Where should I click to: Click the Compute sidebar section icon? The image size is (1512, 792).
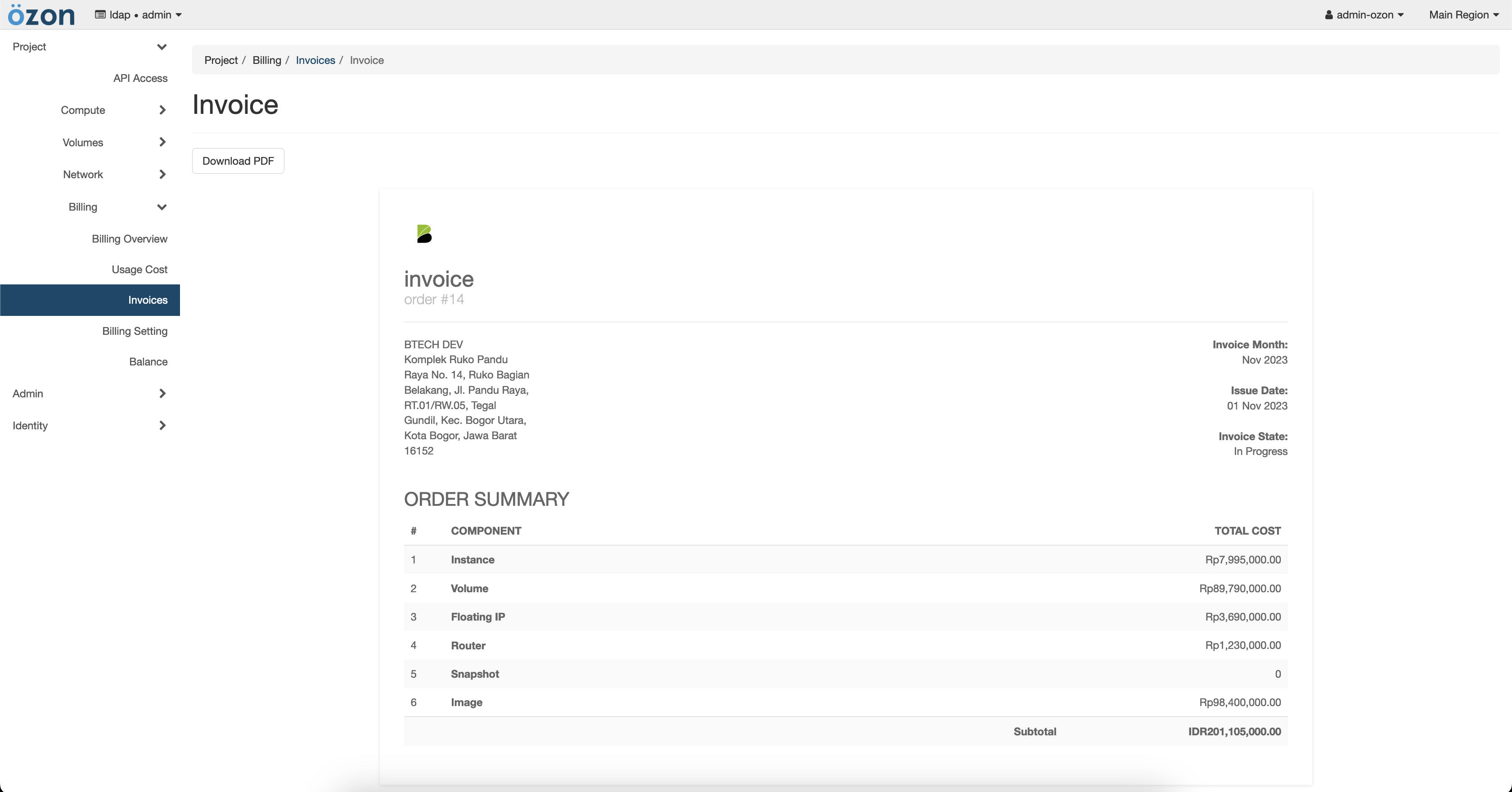coord(163,110)
